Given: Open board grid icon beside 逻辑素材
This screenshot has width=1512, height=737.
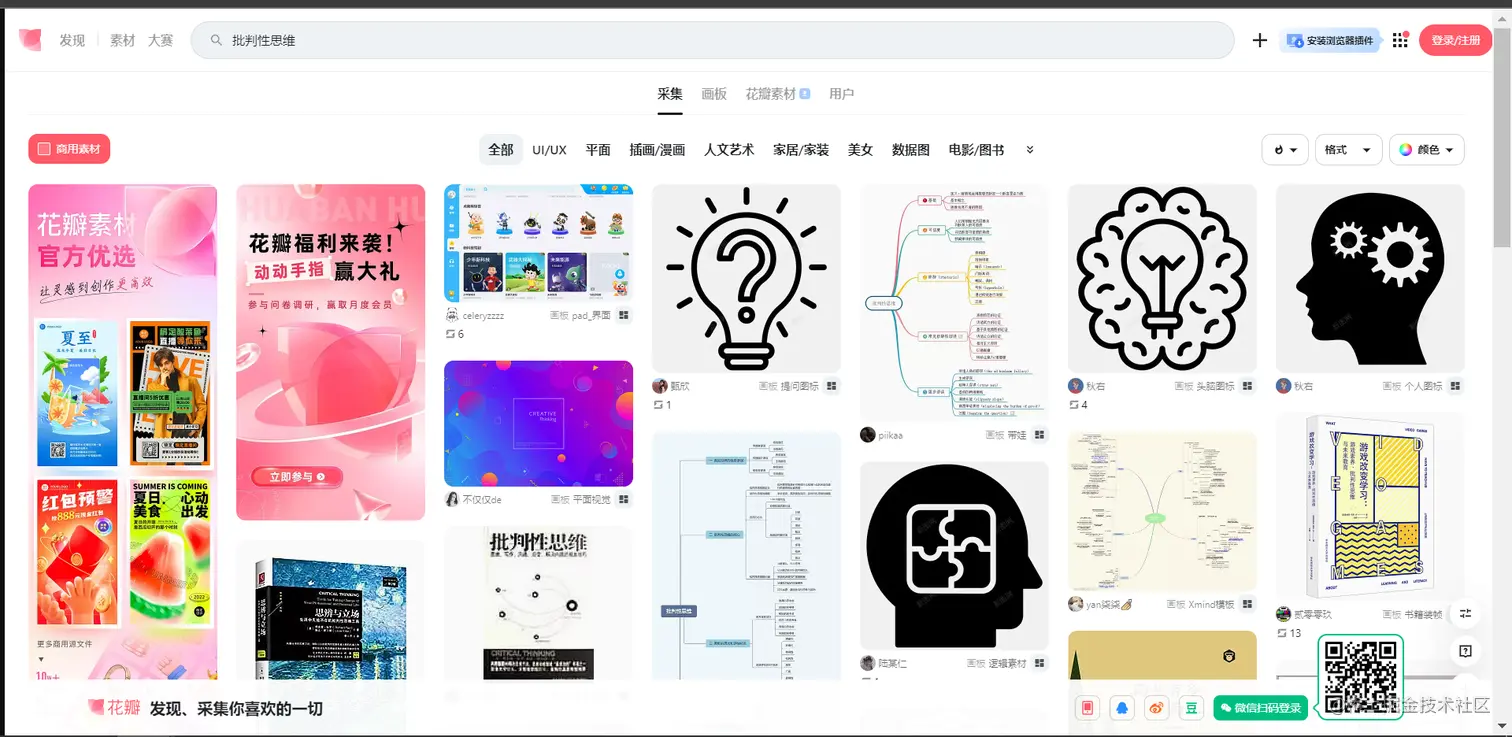Looking at the screenshot, I should pos(1040,663).
